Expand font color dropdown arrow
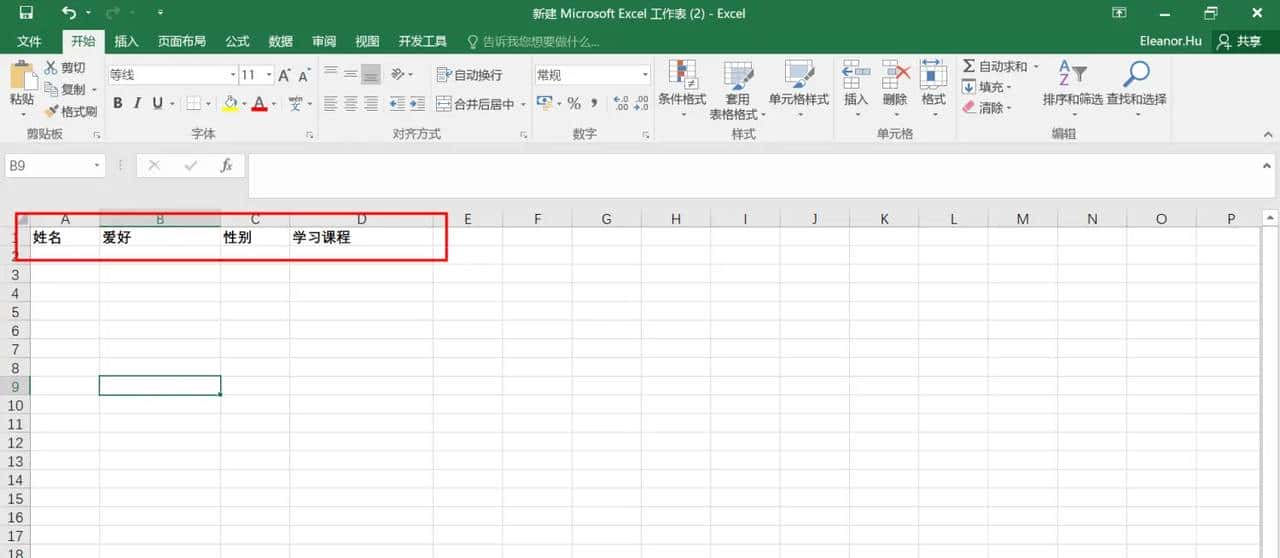This screenshot has width=1280, height=558. 274,103
